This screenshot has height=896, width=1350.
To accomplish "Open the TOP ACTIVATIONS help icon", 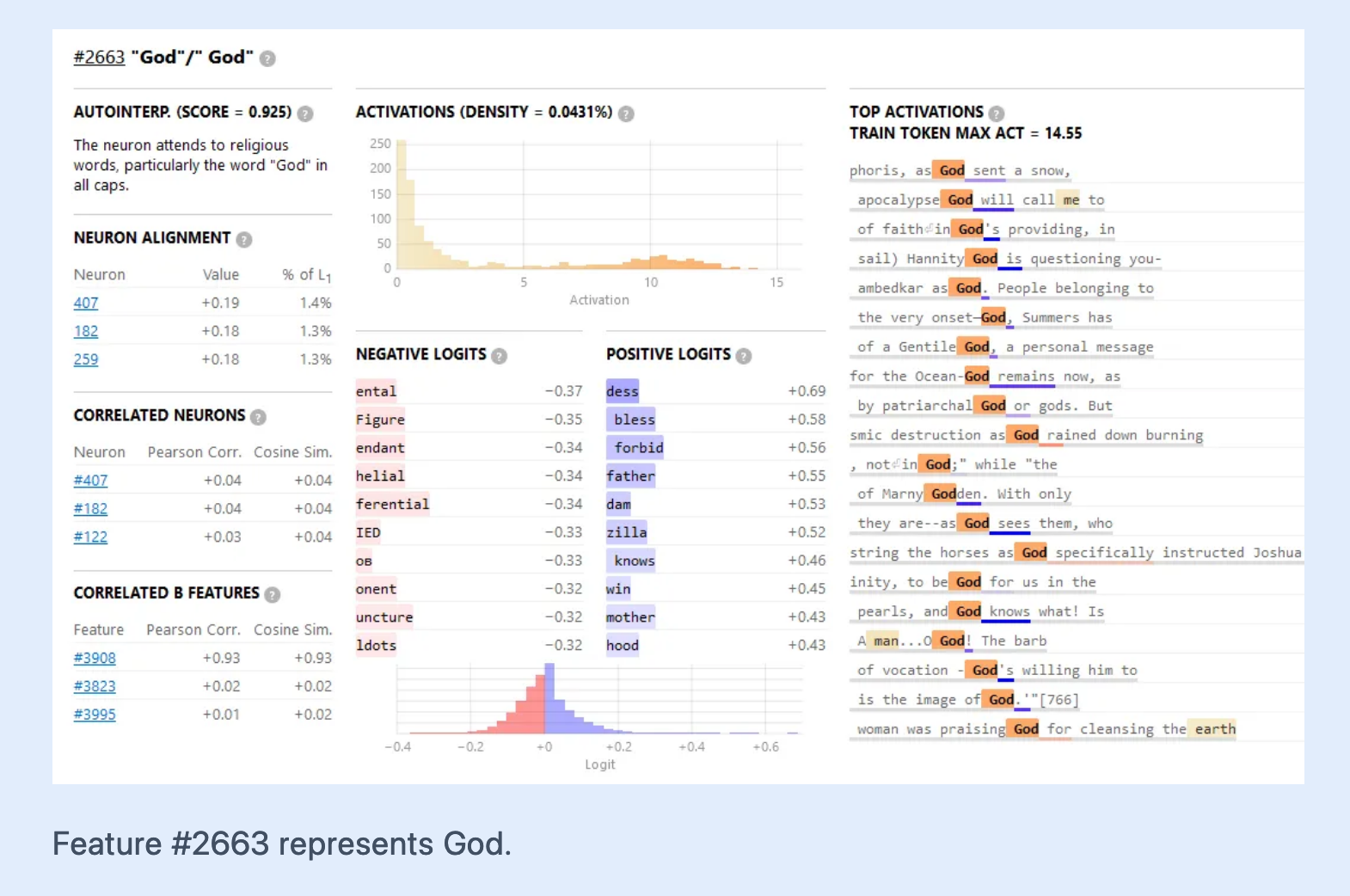I will click(997, 113).
